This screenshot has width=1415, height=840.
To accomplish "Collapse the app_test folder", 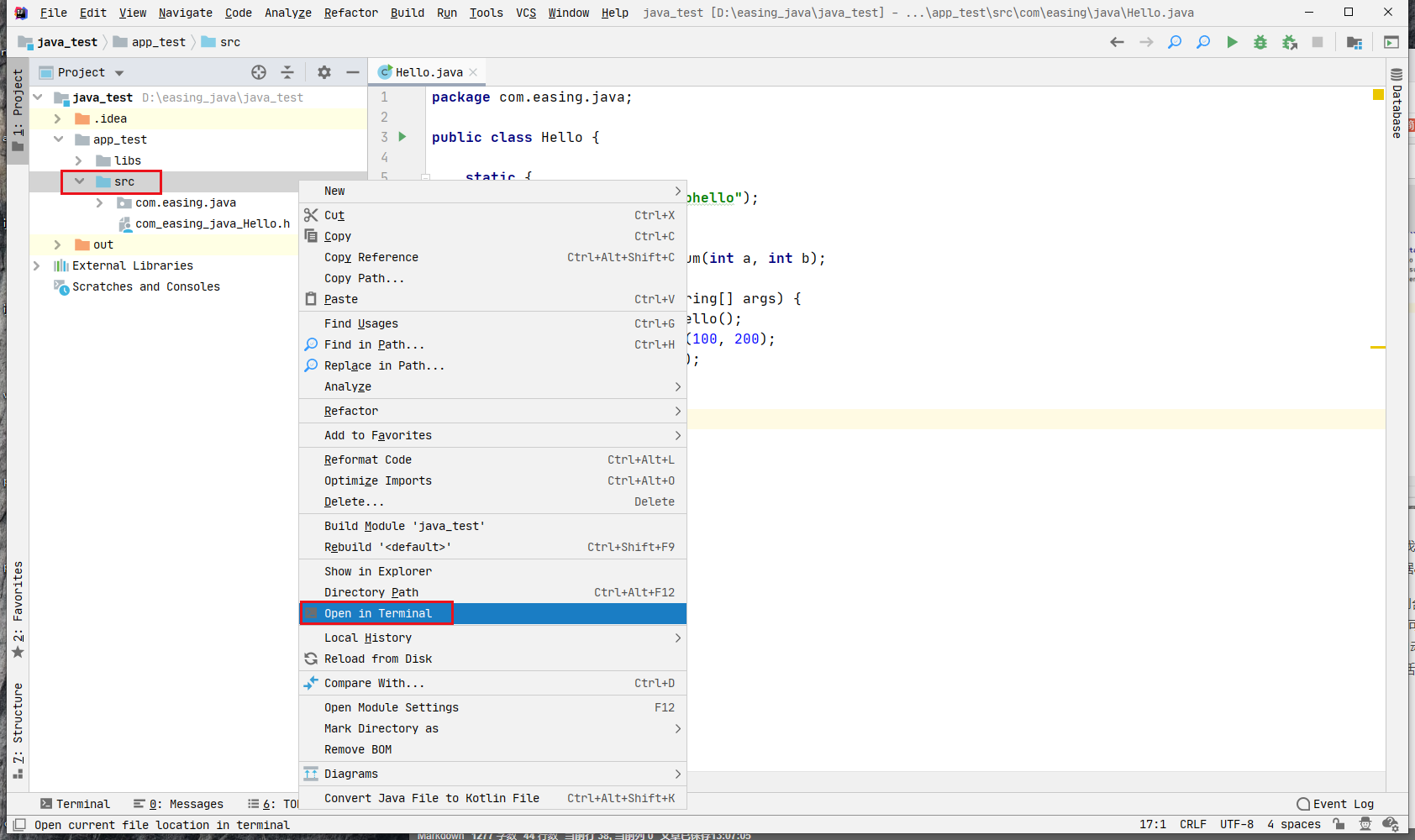I will [x=58, y=139].
